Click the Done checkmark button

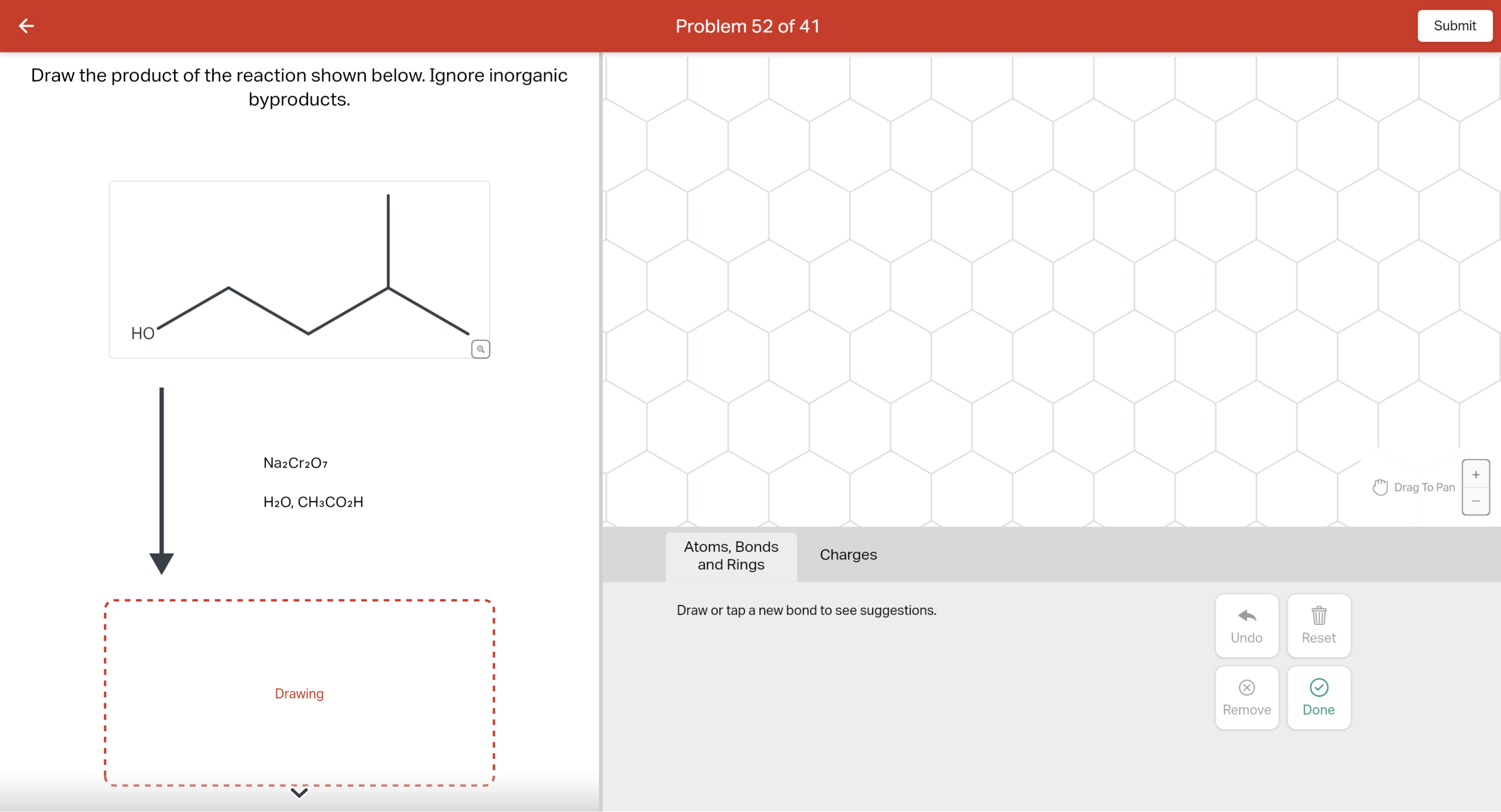pyautogui.click(x=1318, y=698)
